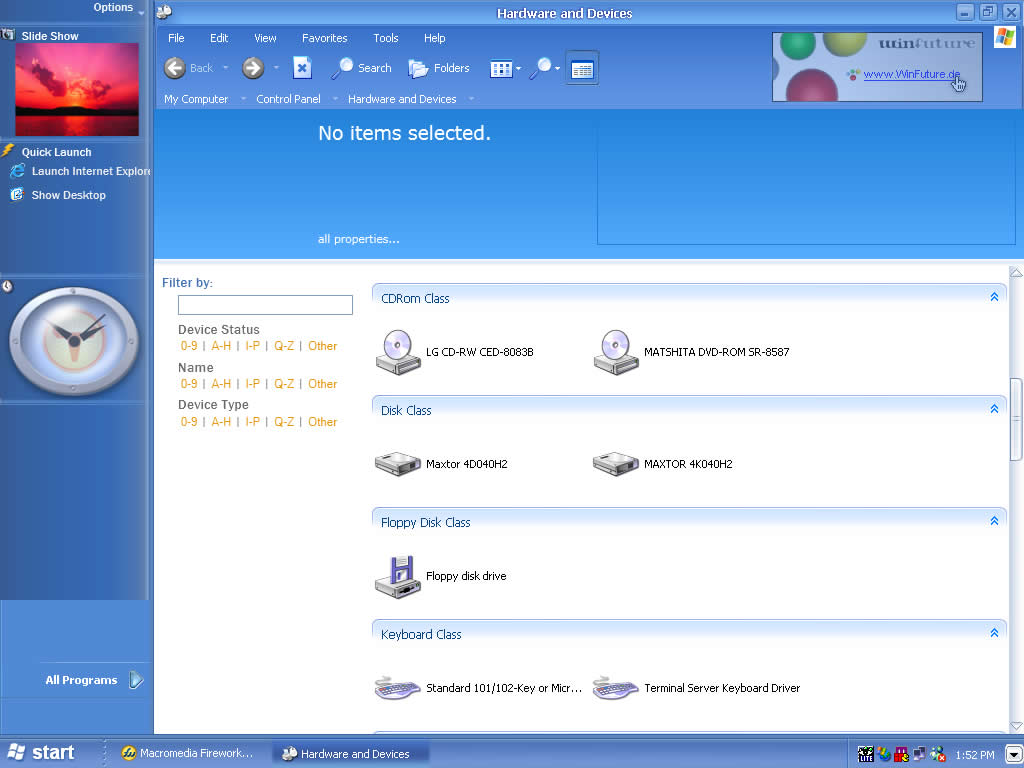The width and height of the screenshot is (1024, 768).
Task: Open Search from the toolbar
Action: (x=361, y=68)
